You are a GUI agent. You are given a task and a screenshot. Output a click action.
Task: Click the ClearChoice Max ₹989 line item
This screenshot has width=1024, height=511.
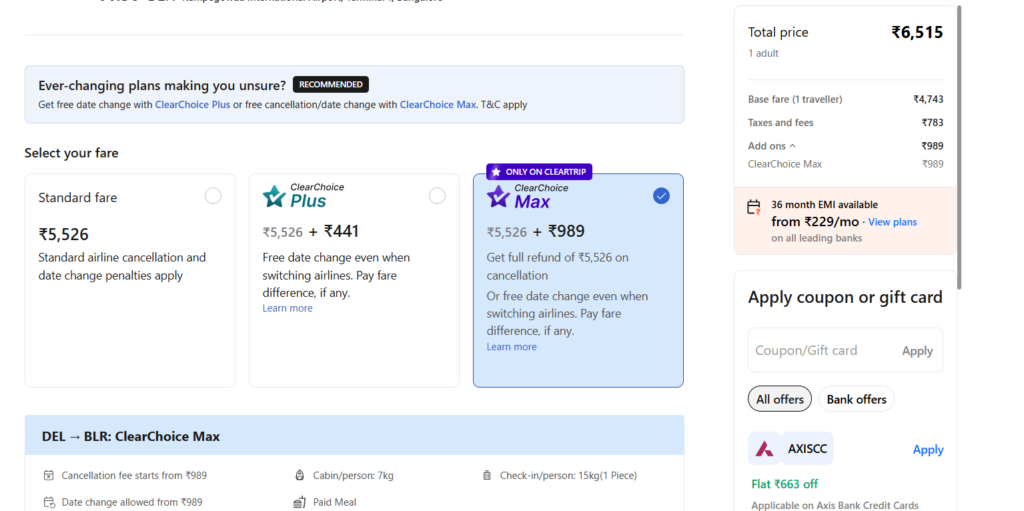pyautogui.click(x=845, y=164)
